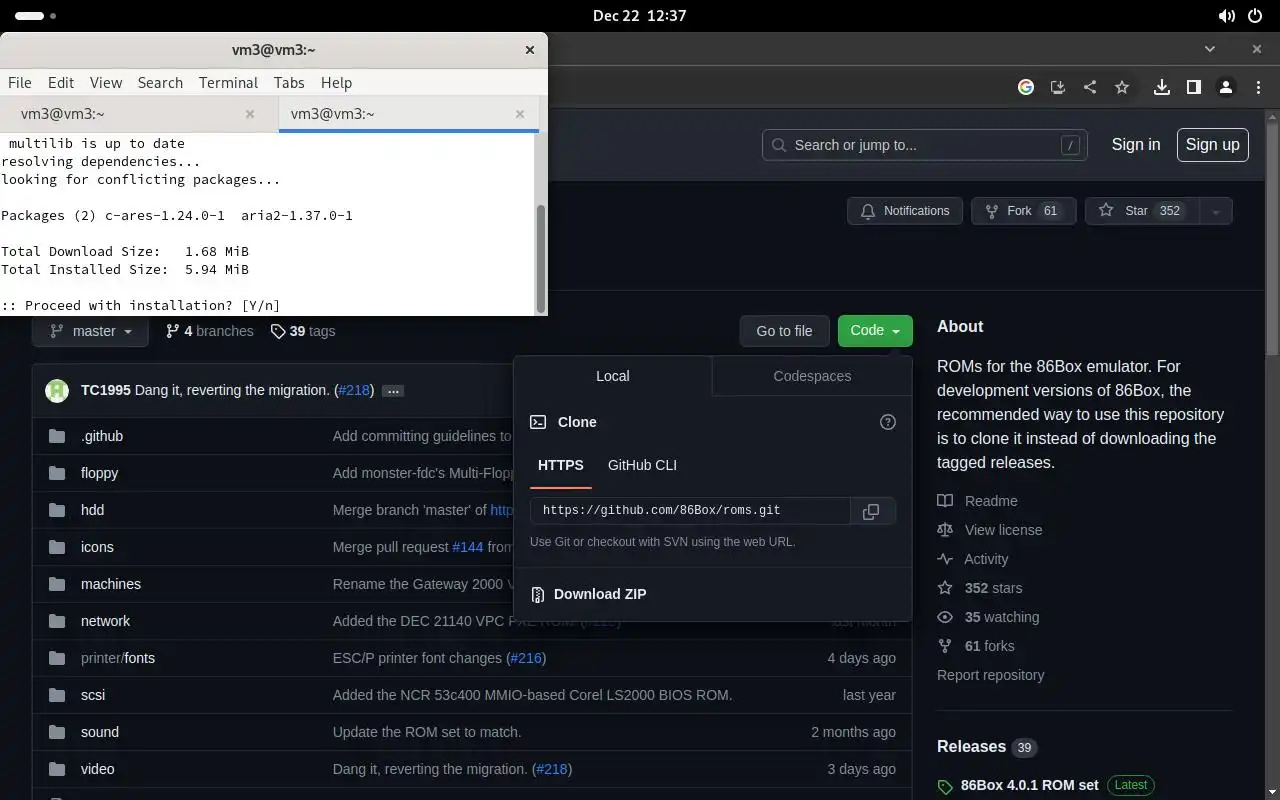Open the Search menu in terminal
The height and width of the screenshot is (800, 1280).
(160, 83)
